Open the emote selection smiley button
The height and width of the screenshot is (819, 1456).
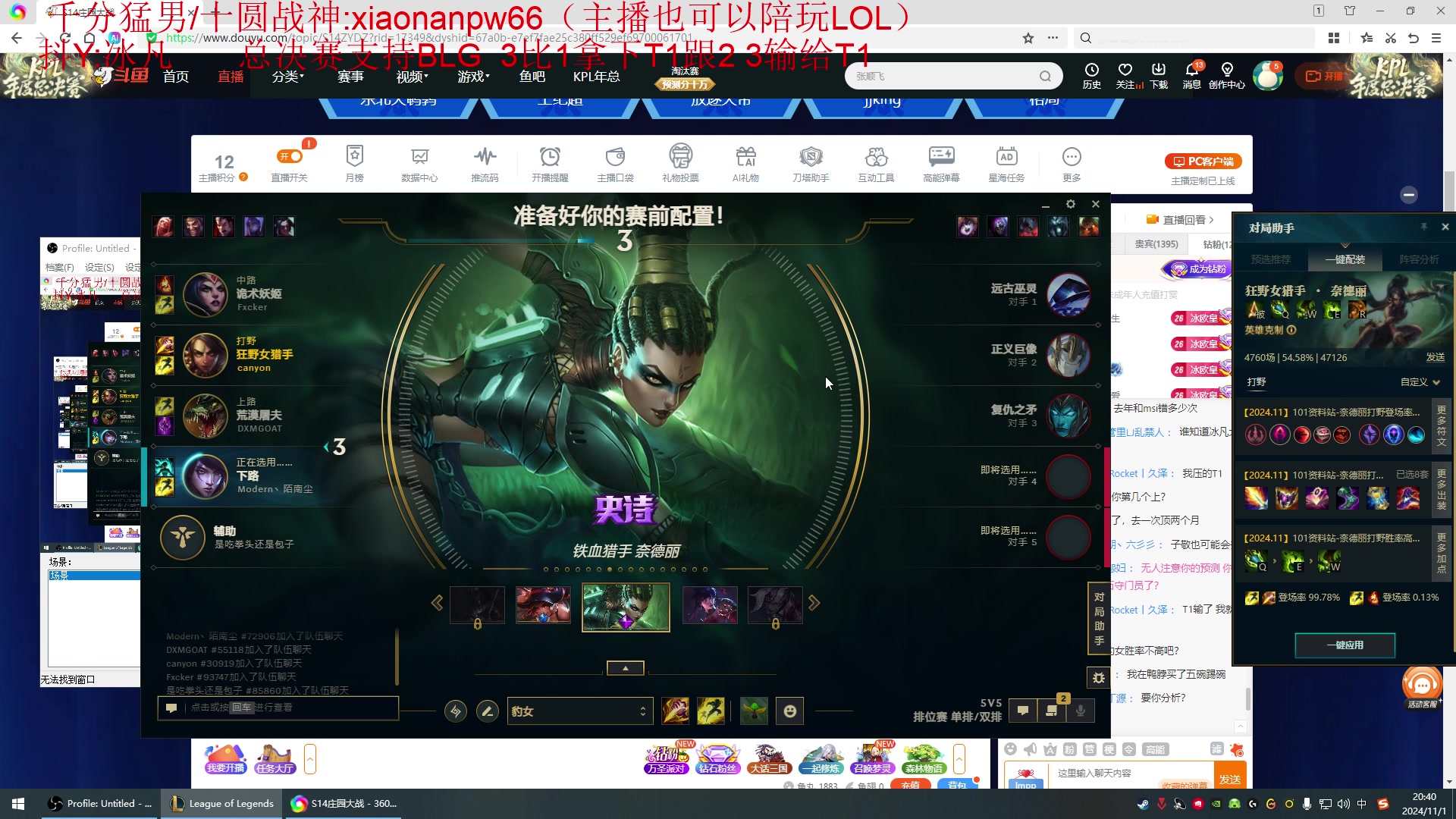[789, 711]
